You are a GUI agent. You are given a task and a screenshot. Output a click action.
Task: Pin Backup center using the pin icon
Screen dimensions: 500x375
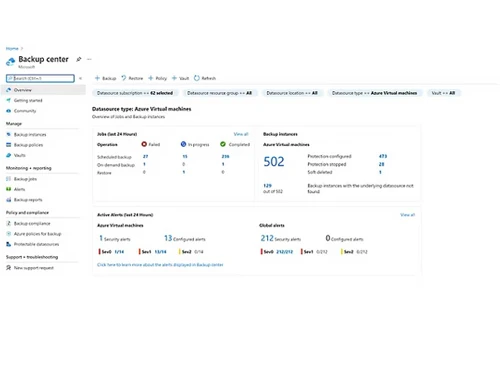point(79,59)
